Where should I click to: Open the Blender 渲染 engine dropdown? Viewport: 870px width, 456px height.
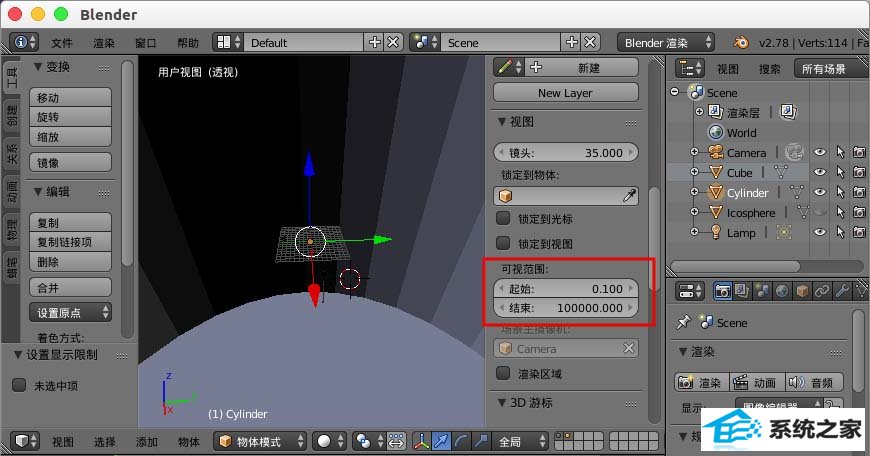point(665,43)
